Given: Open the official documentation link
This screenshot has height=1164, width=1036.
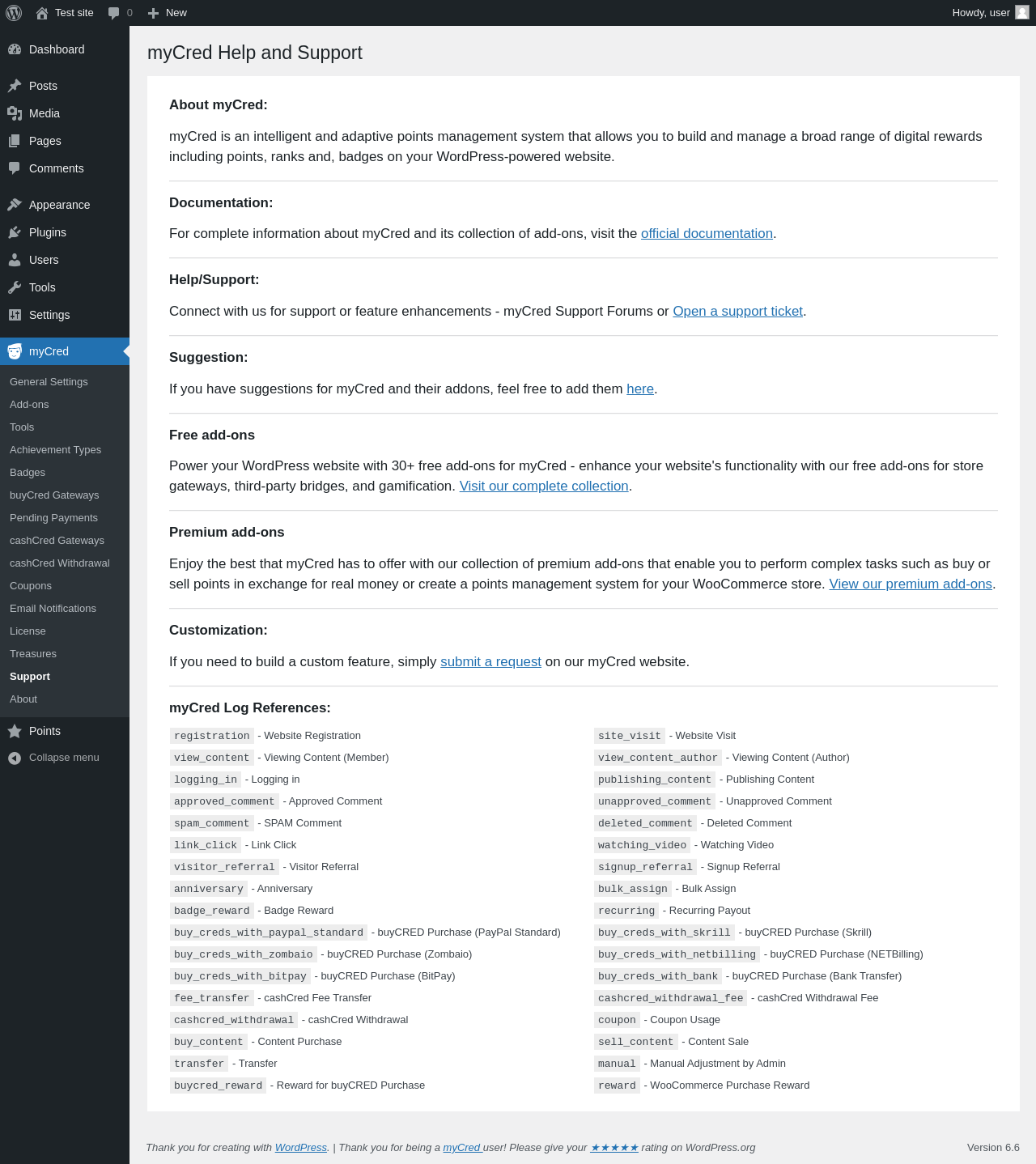Looking at the screenshot, I should pyautogui.click(x=707, y=234).
